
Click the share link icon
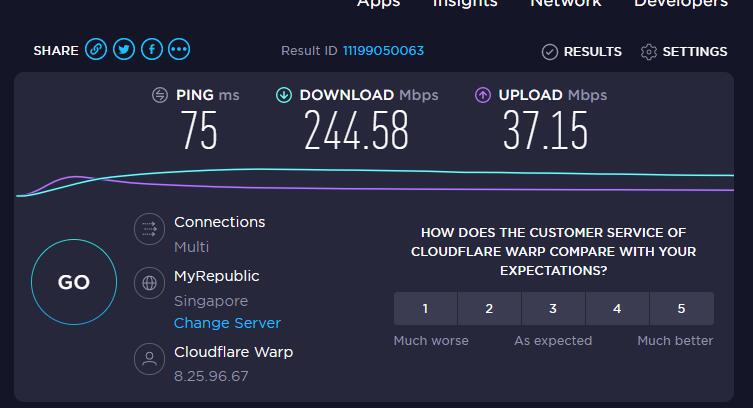[x=96, y=49]
